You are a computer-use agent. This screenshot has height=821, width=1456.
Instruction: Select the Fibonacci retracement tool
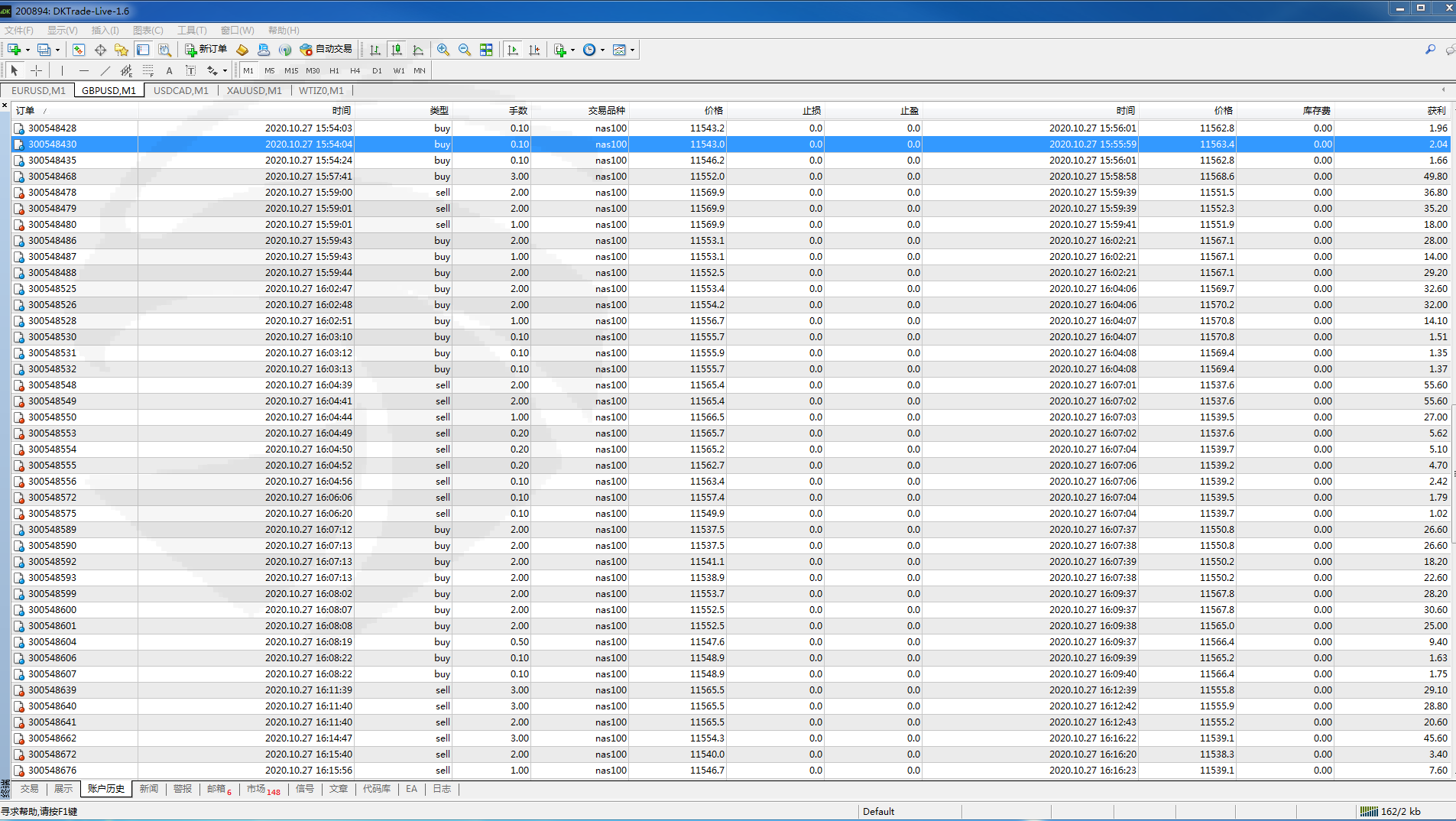tap(148, 70)
